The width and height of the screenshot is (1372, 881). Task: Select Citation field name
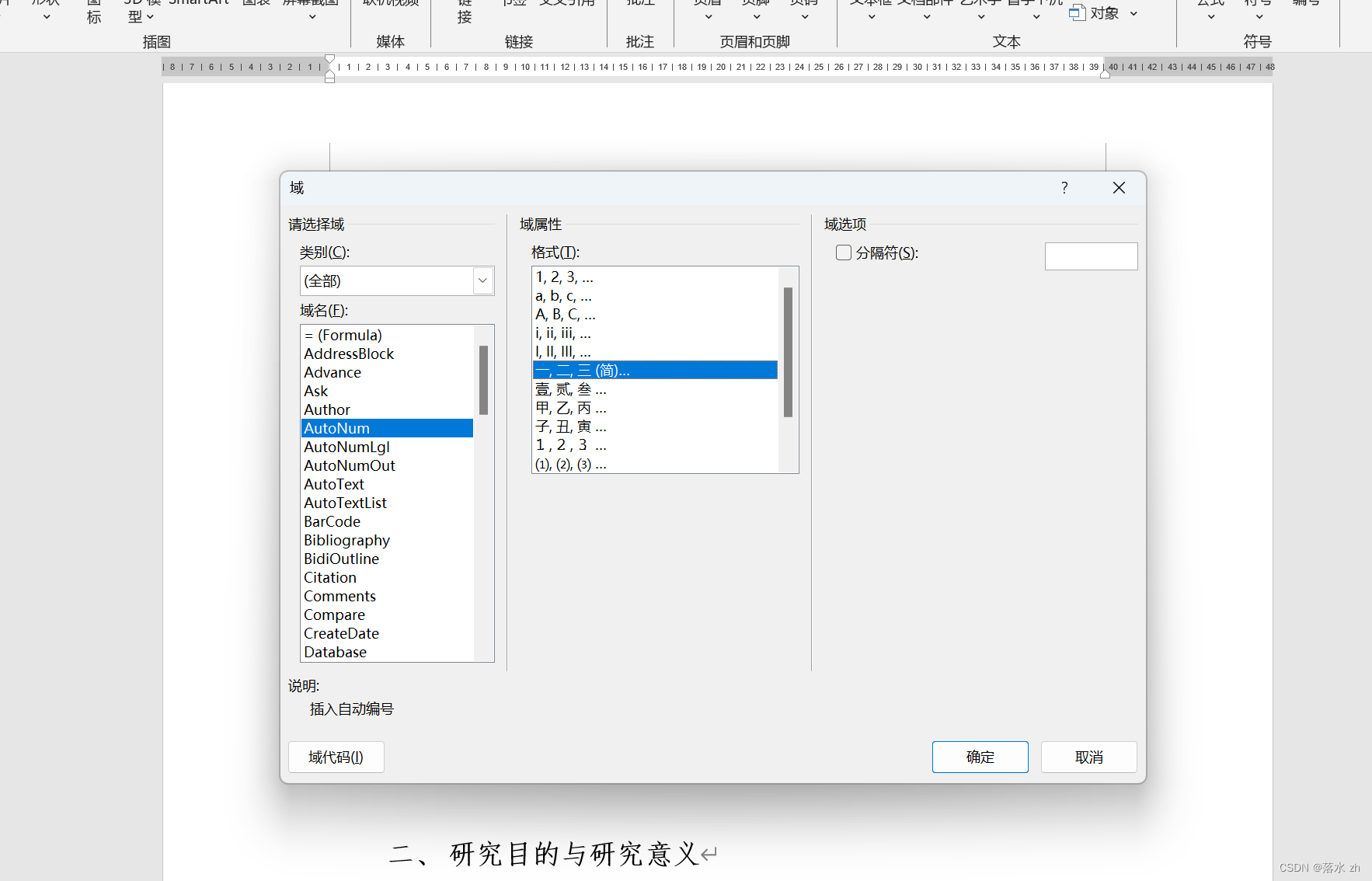point(387,577)
